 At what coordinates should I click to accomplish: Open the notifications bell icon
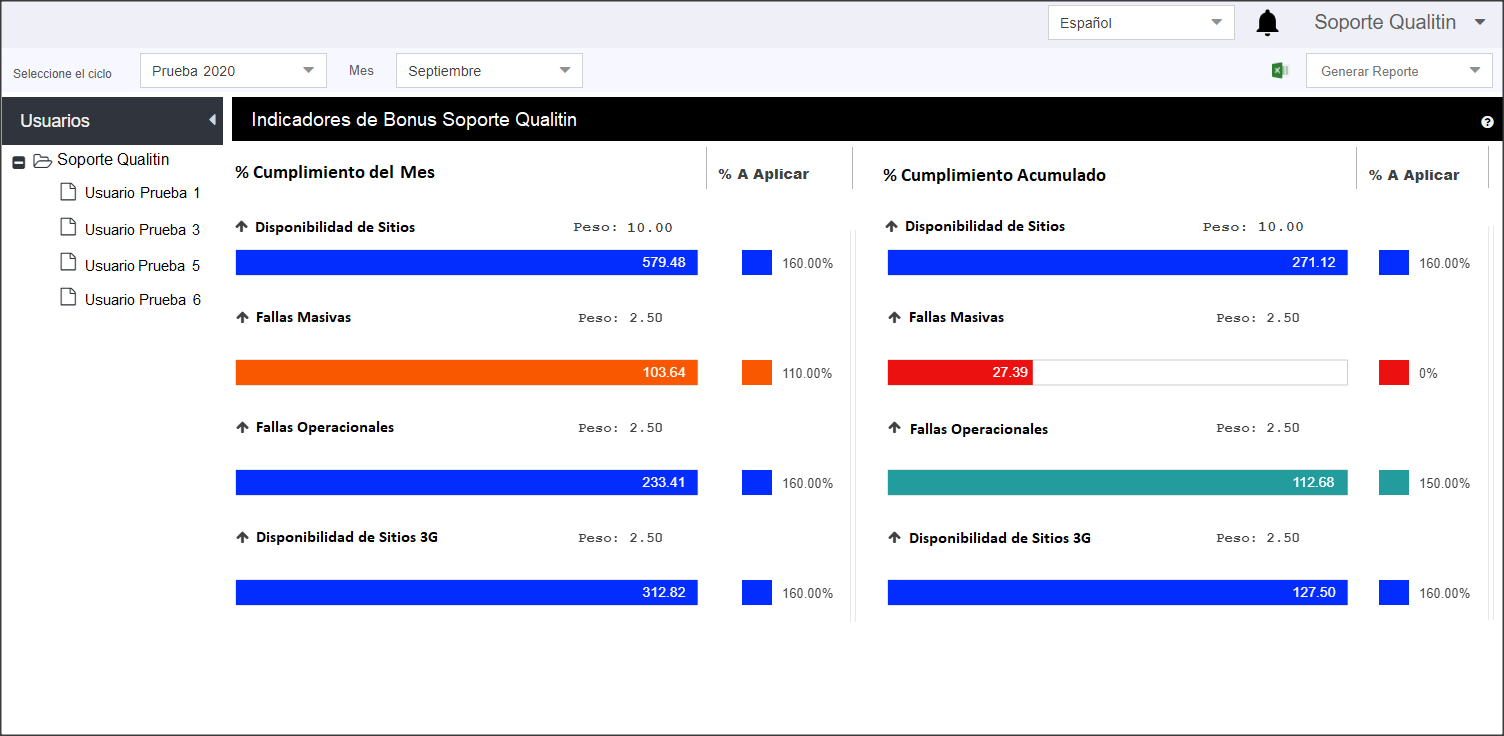[x=1267, y=22]
